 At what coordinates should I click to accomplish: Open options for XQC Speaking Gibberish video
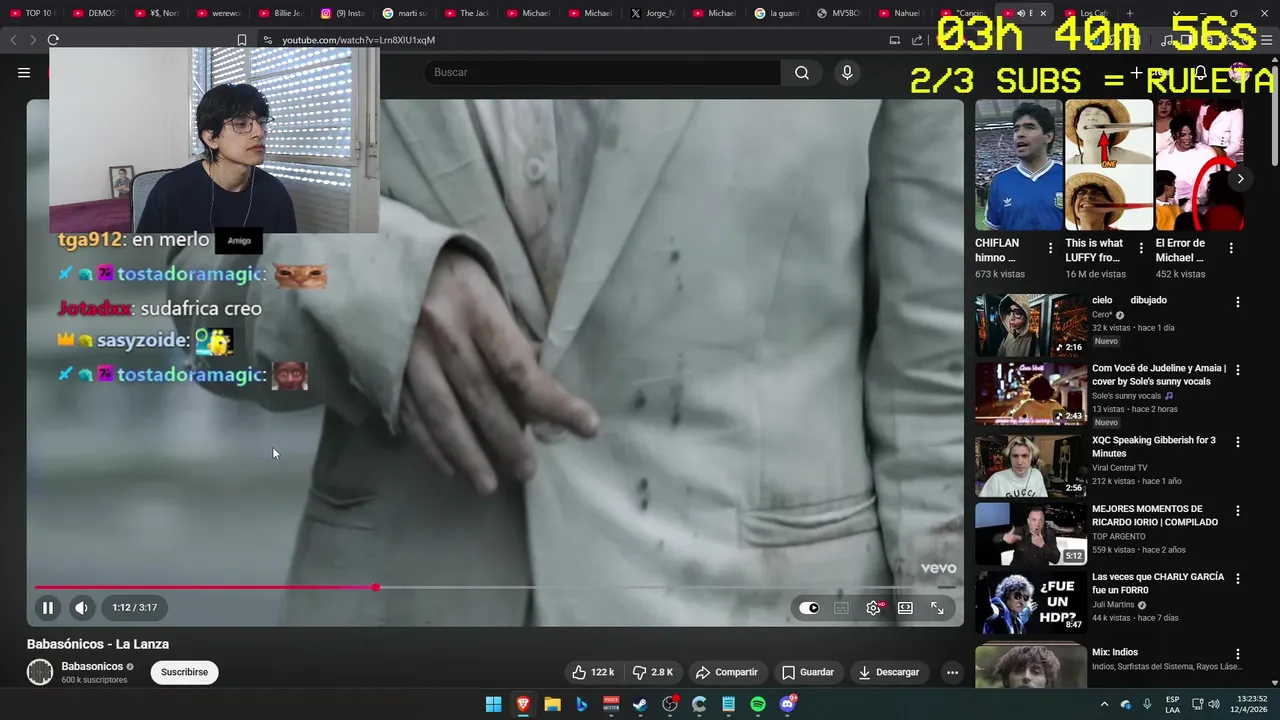[x=1238, y=442]
